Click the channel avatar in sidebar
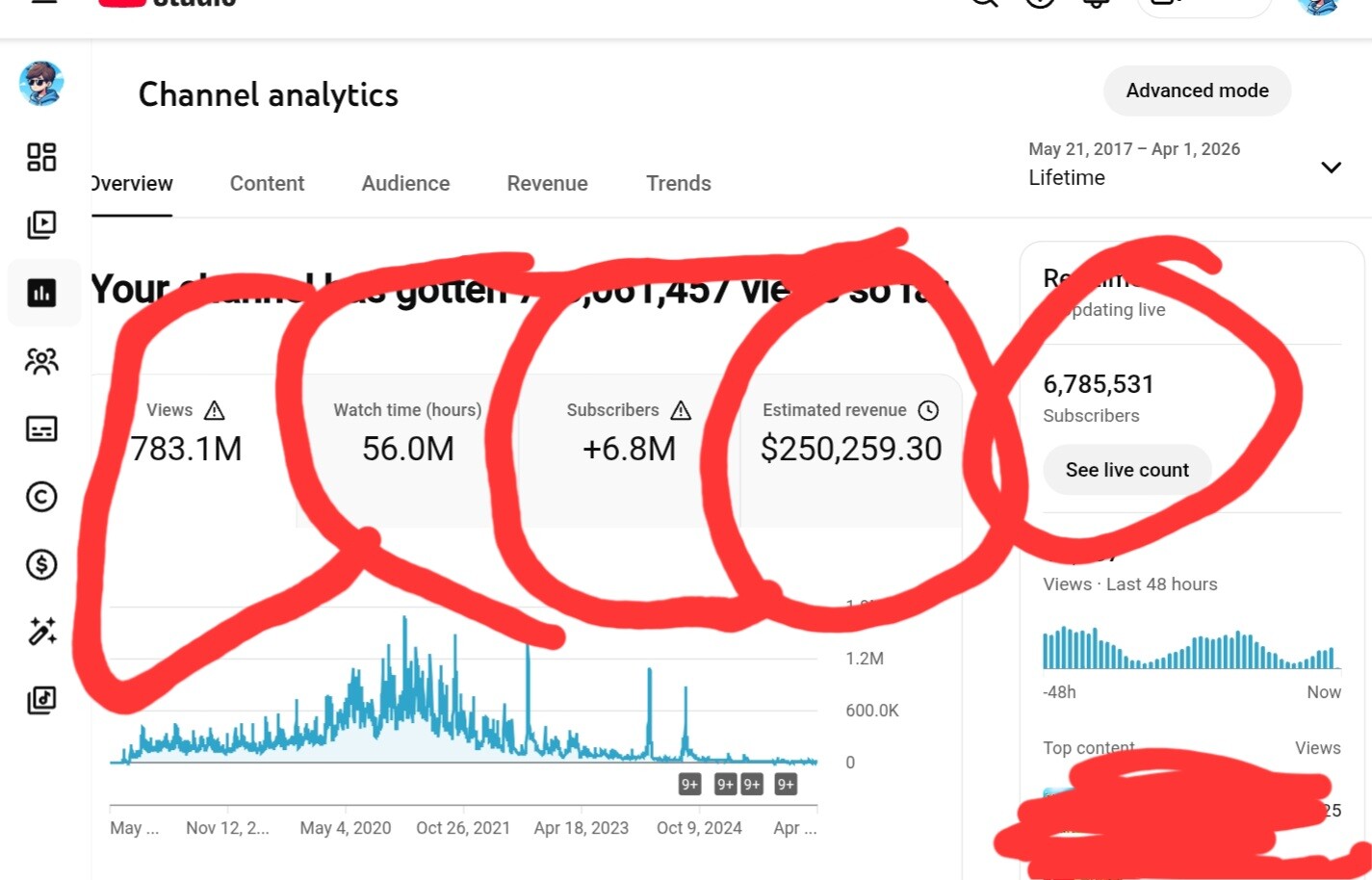 coord(41,84)
